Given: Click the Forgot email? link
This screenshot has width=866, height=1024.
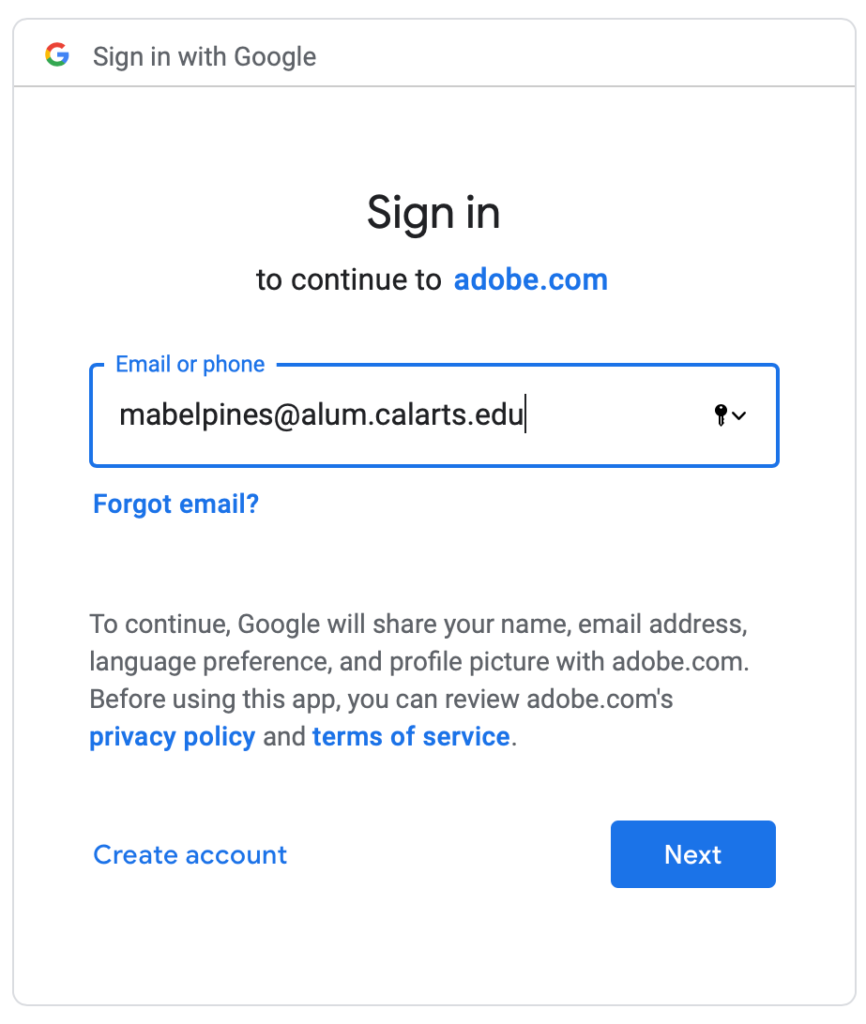Looking at the screenshot, I should point(176,504).
